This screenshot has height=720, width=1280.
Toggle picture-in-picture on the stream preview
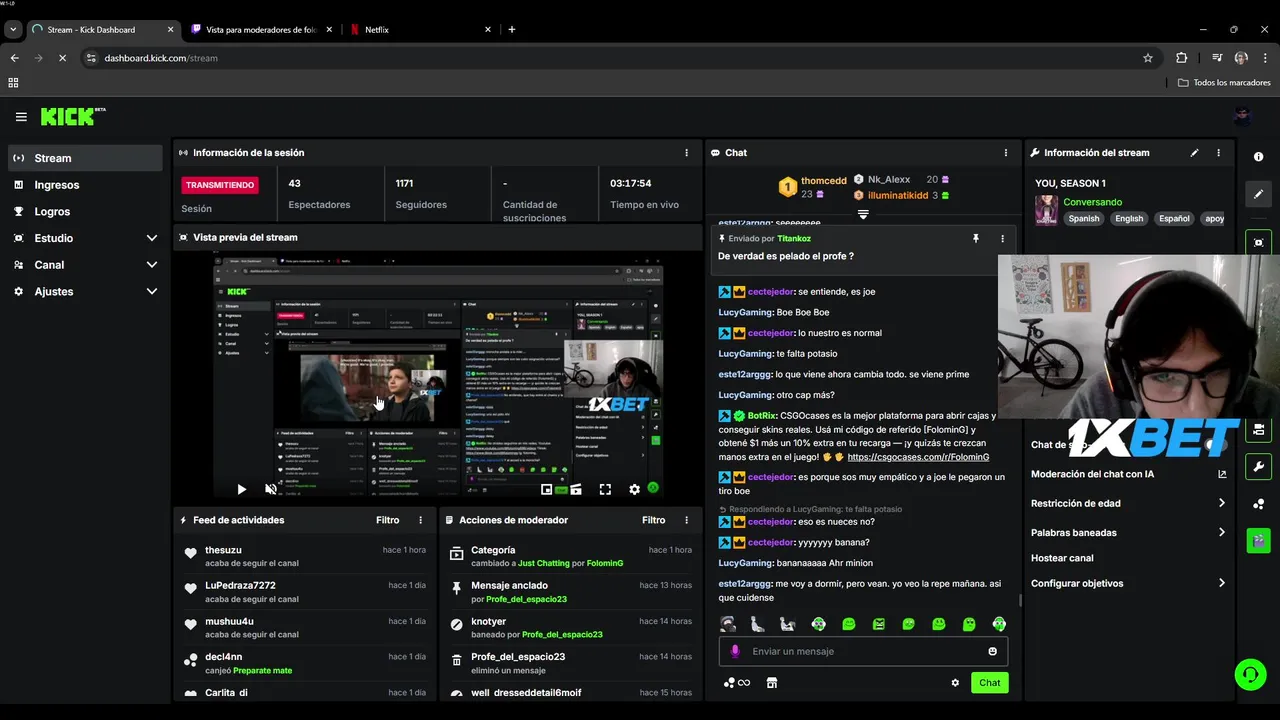pyautogui.click(x=546, y=489)
